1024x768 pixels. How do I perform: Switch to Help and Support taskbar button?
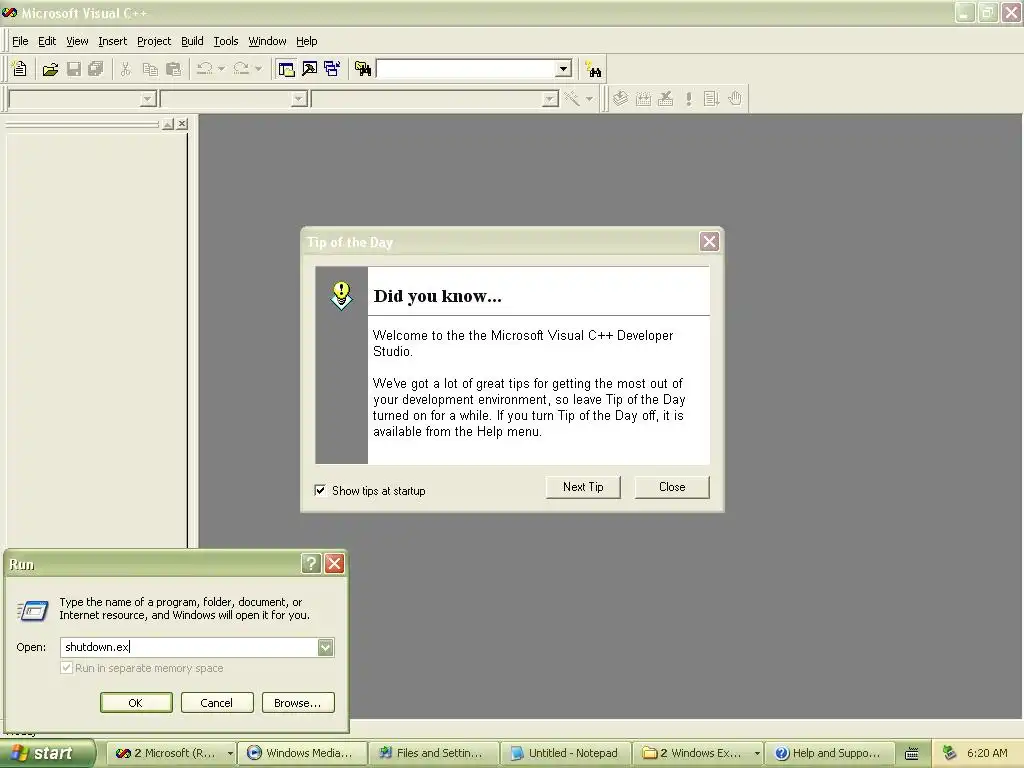click(x=829, y=753)
